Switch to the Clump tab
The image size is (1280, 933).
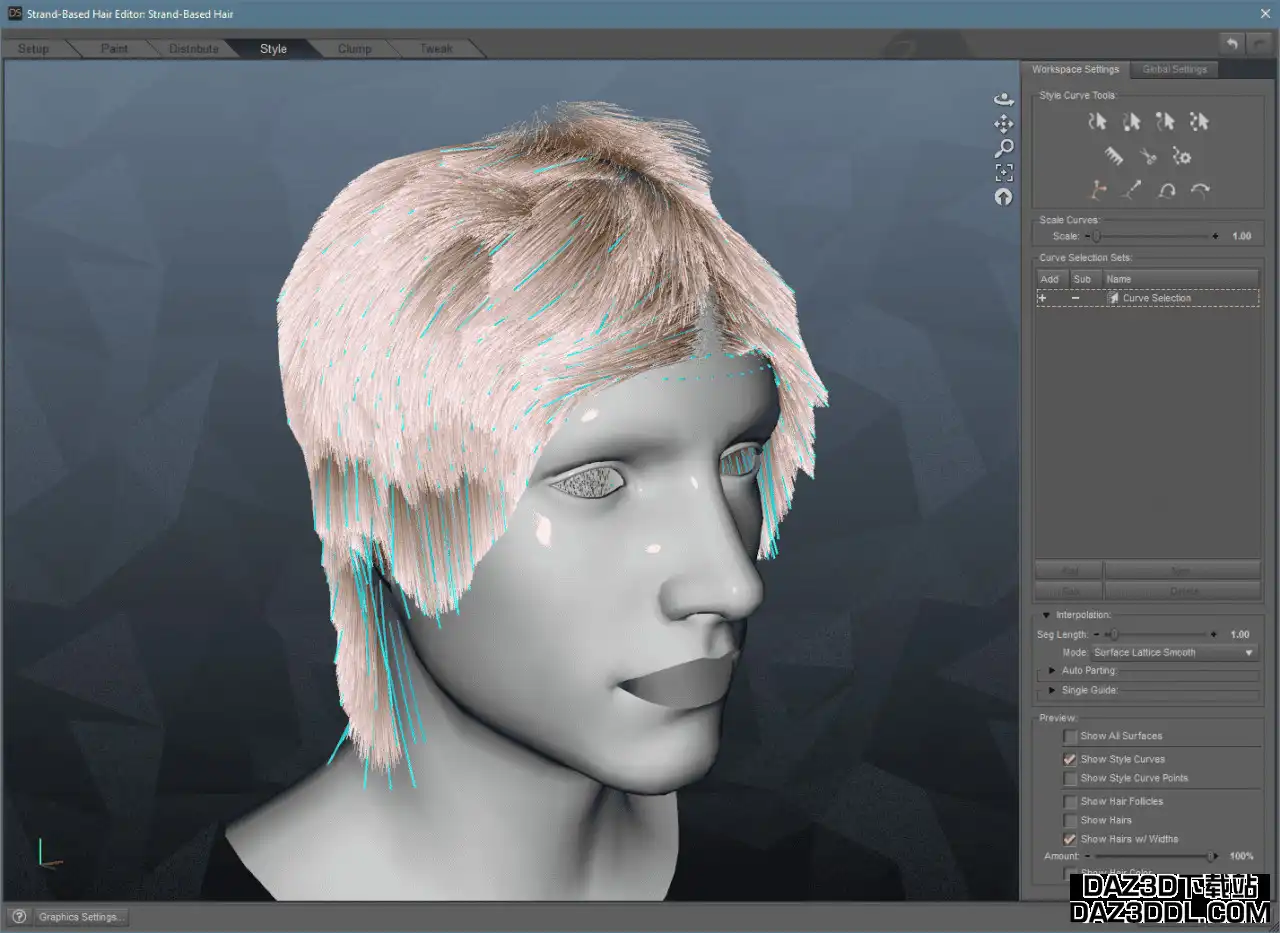[x=354, y=49]
